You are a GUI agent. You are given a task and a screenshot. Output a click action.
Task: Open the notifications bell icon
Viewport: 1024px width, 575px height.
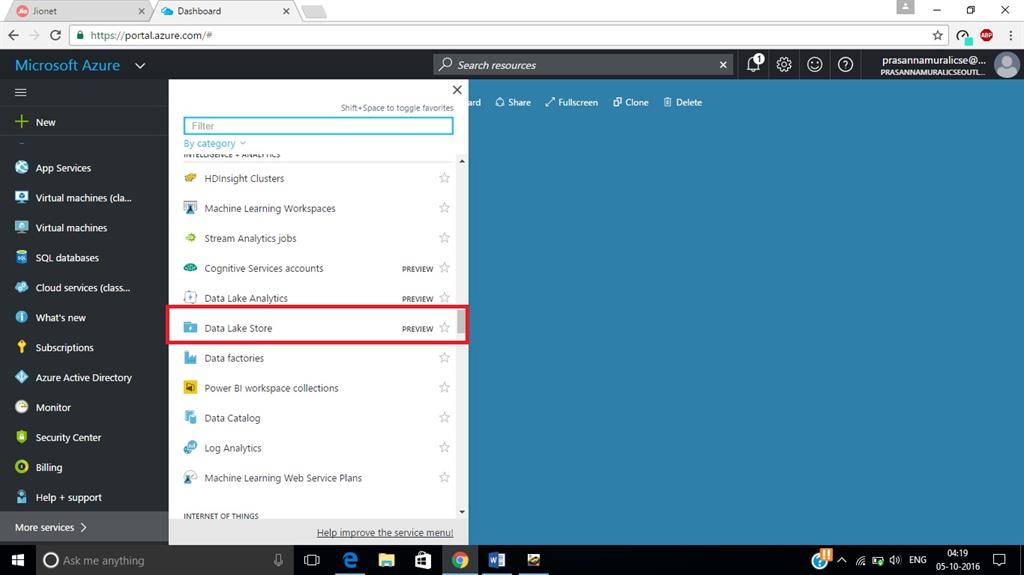[754, 64]
